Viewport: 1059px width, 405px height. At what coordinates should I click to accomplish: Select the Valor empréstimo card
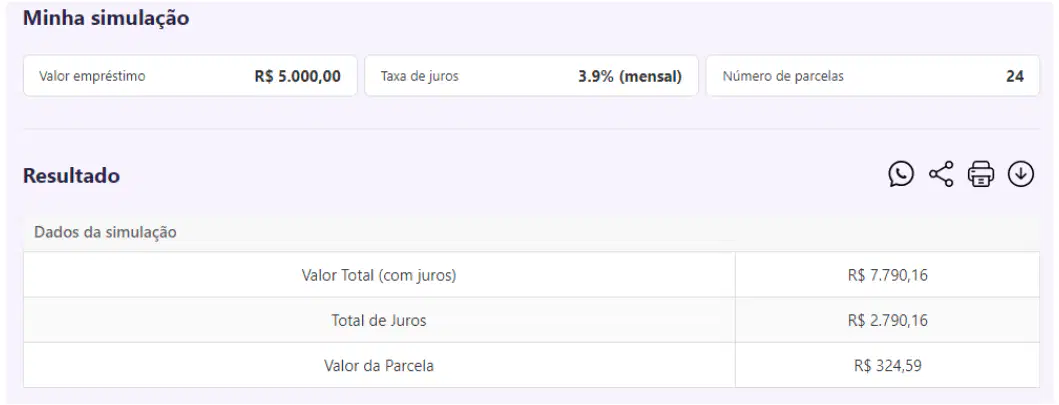point(190,76)
